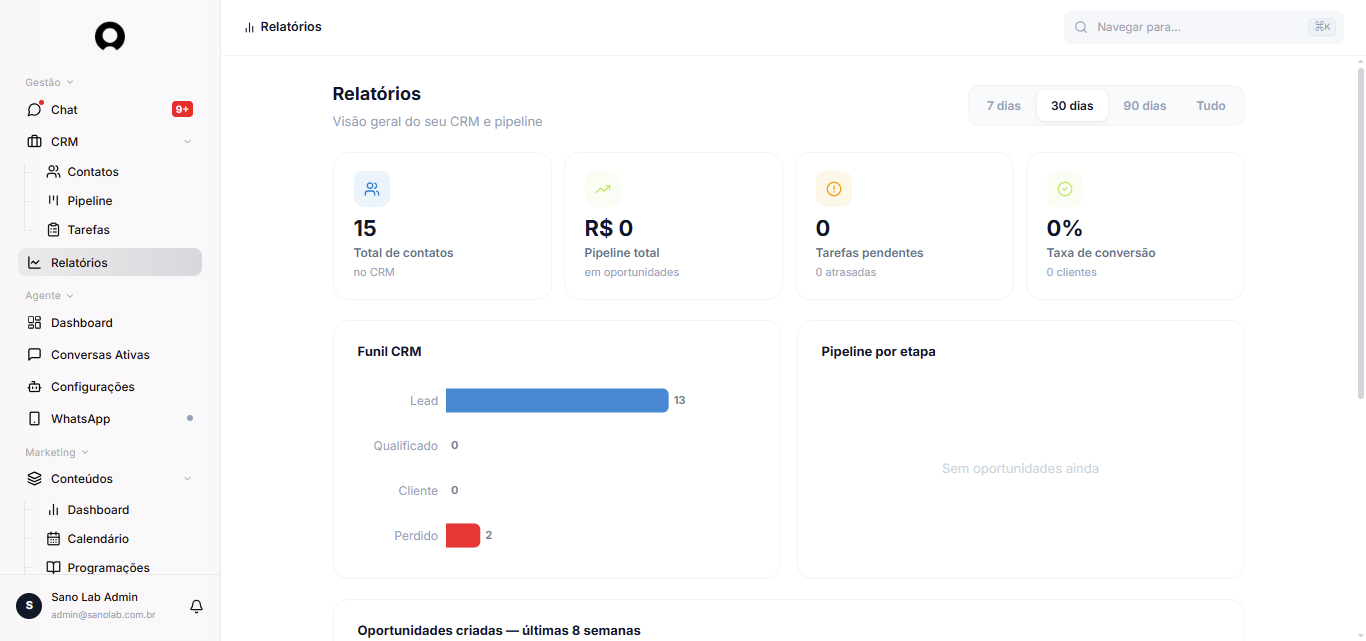Click the app logo in the sidebar
Viewport: 1366px width, 641px height.
[x=110, y=37]
